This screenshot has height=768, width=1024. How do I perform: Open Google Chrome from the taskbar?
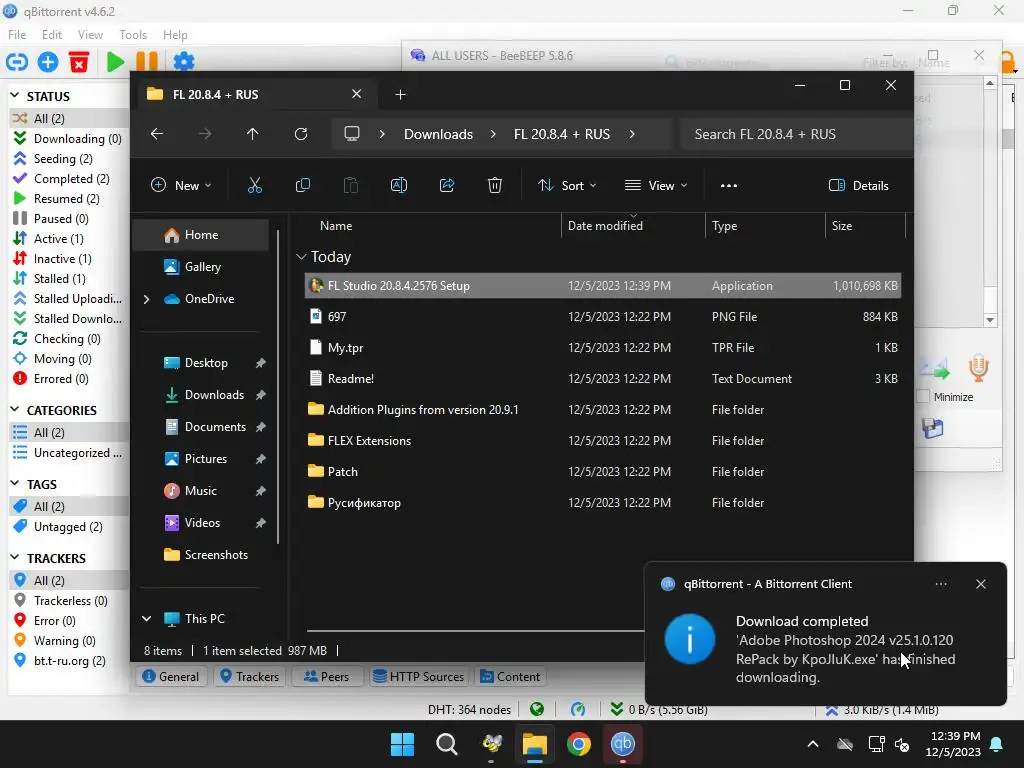(x=579, y=744)
